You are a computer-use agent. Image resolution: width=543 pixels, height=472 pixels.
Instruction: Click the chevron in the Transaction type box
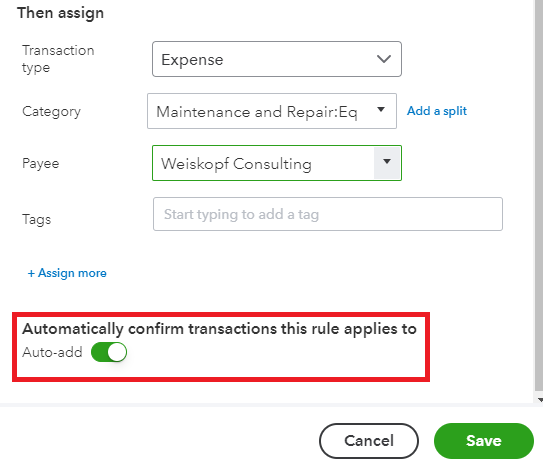tap(384, 59)
